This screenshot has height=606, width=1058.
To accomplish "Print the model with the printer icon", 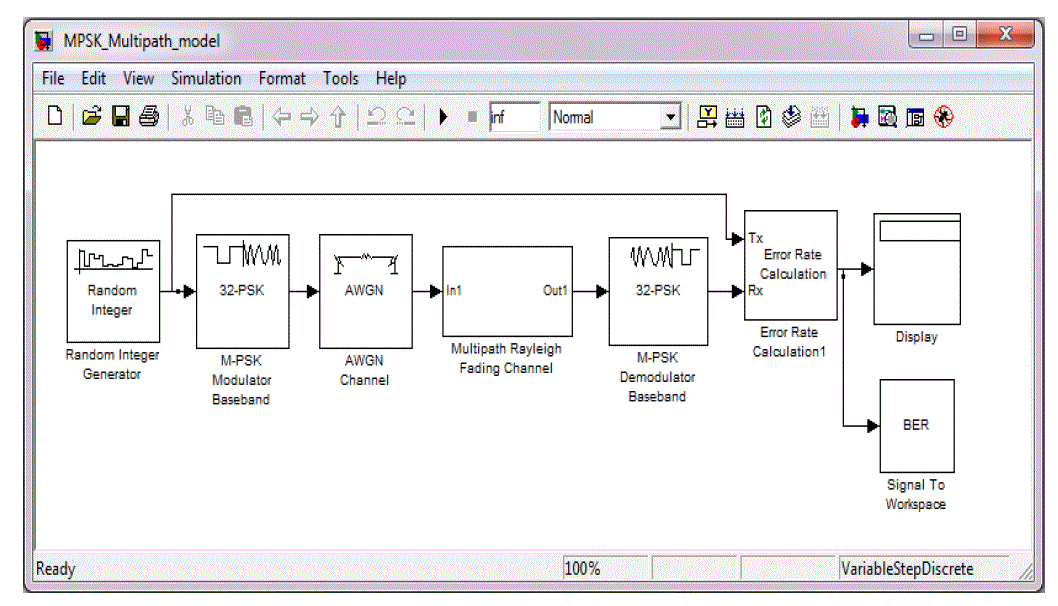I will (x=148, y=118).
